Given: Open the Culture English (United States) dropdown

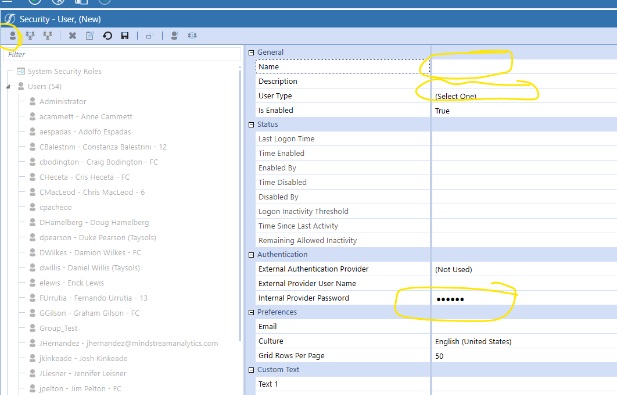Looking at the screenshot, I should point(524,341).
